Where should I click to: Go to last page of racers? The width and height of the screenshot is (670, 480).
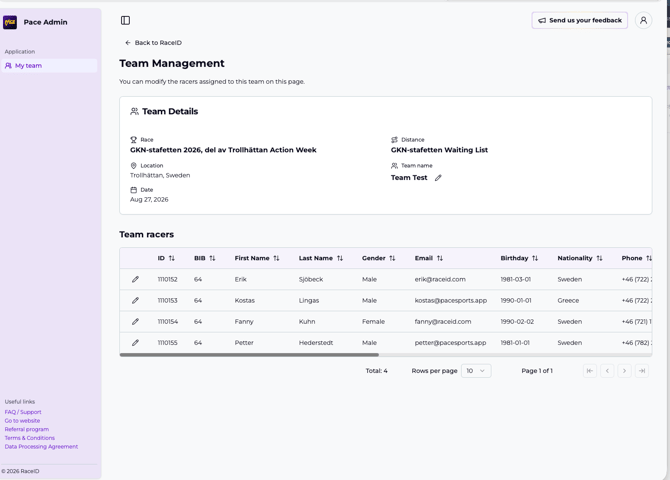coord(642,371)
